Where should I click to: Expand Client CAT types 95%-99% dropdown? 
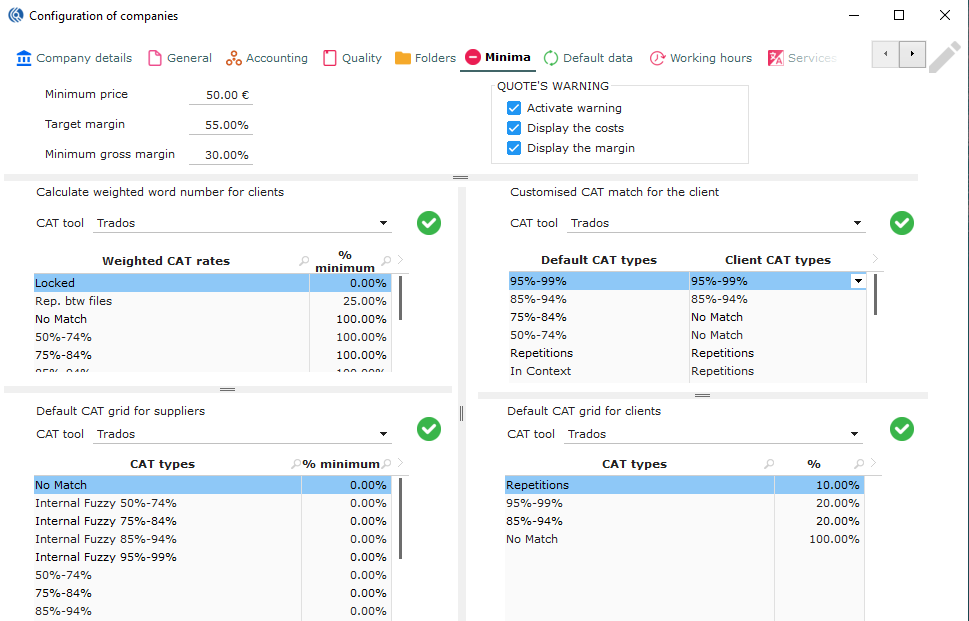coord(857,282)
